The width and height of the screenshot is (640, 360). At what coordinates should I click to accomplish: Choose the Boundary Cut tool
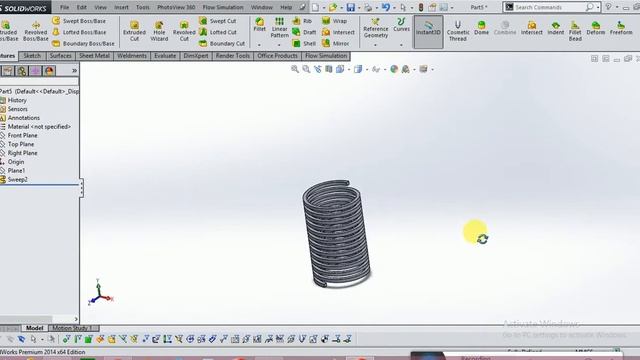[222, 43]
